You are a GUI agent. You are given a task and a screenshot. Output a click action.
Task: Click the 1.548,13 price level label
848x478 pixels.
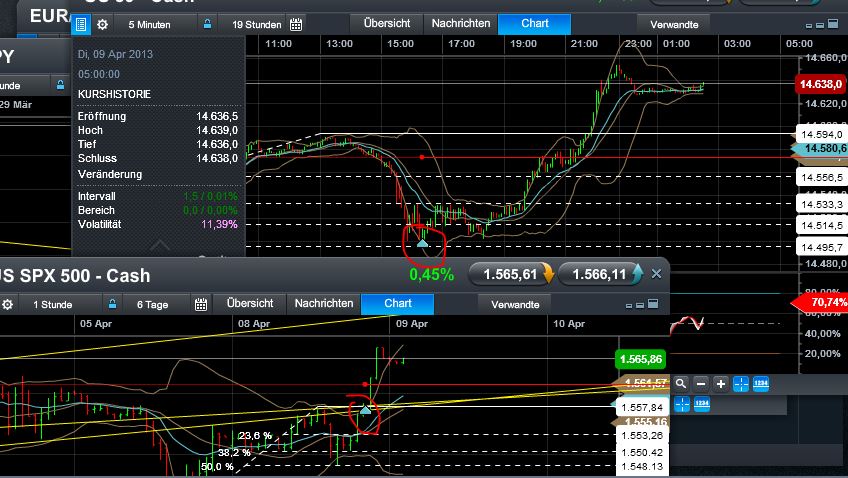(642, 466)
